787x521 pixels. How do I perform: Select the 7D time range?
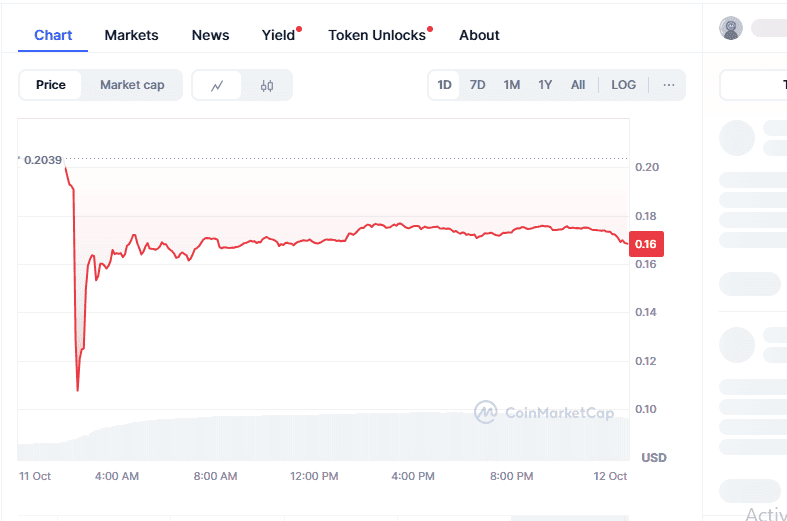[x=478, y=85]
